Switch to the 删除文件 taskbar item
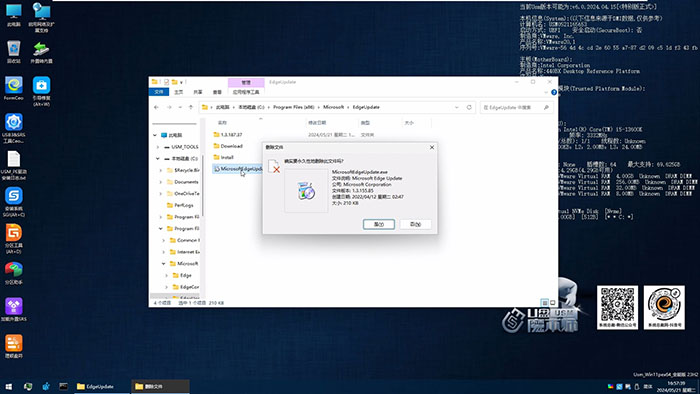This screenshot has width=700, height=394. (160, 386)
